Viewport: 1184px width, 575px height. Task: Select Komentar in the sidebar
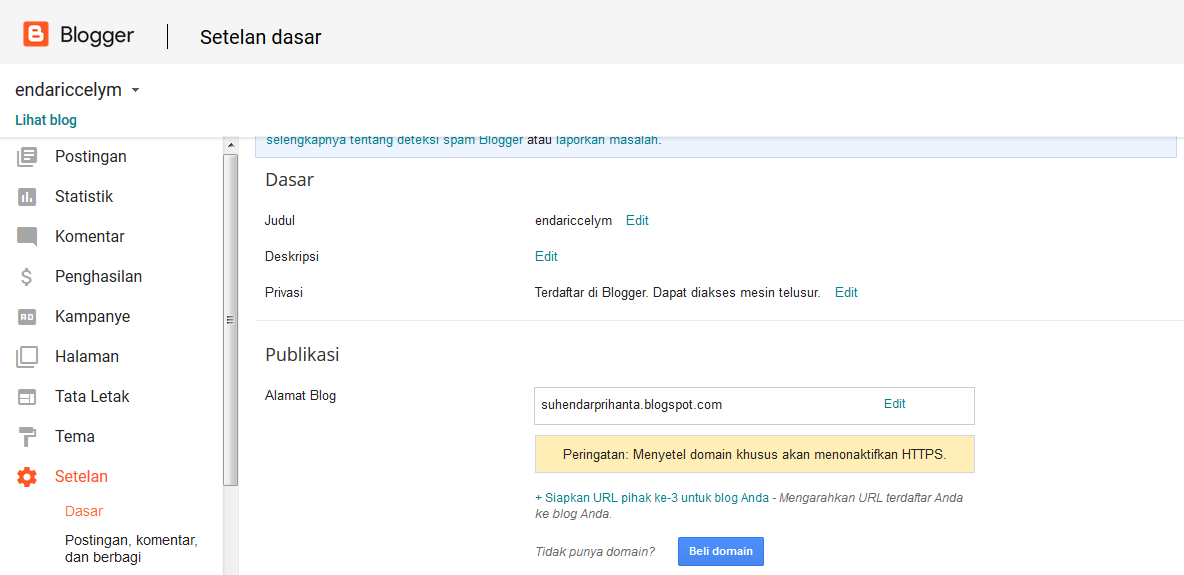tap(90, 236)
